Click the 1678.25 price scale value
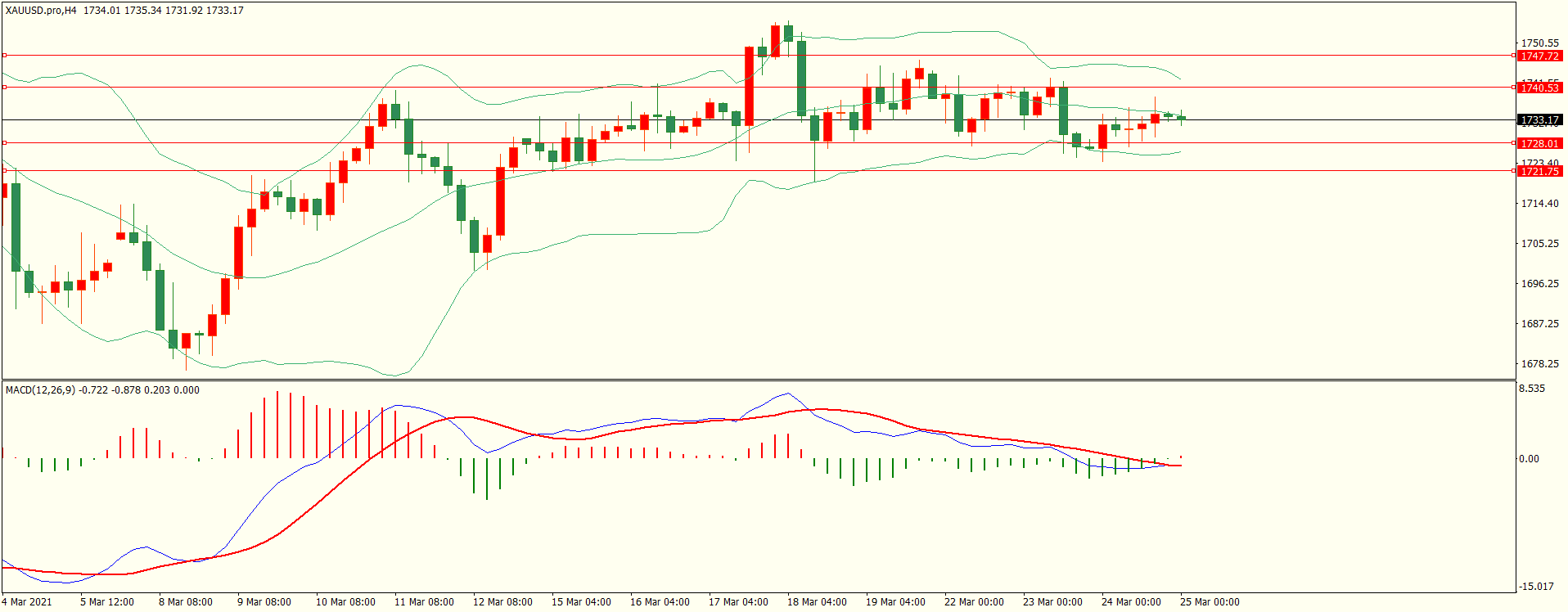The height and width of the screenshot is (612, 1568). tap(1539, 364)
